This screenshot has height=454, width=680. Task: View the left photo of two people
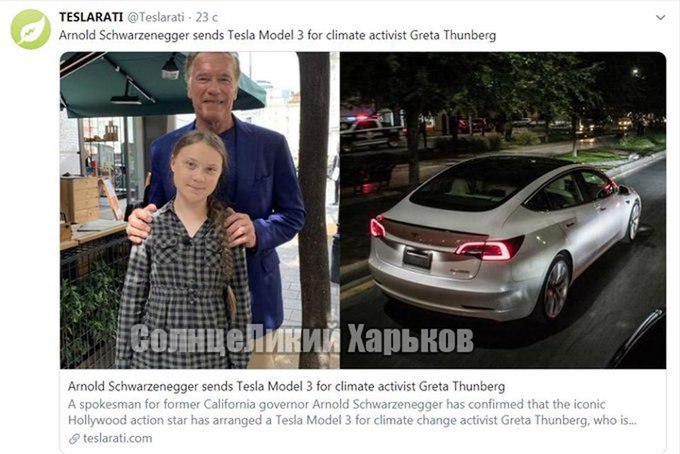click(199, 210)
